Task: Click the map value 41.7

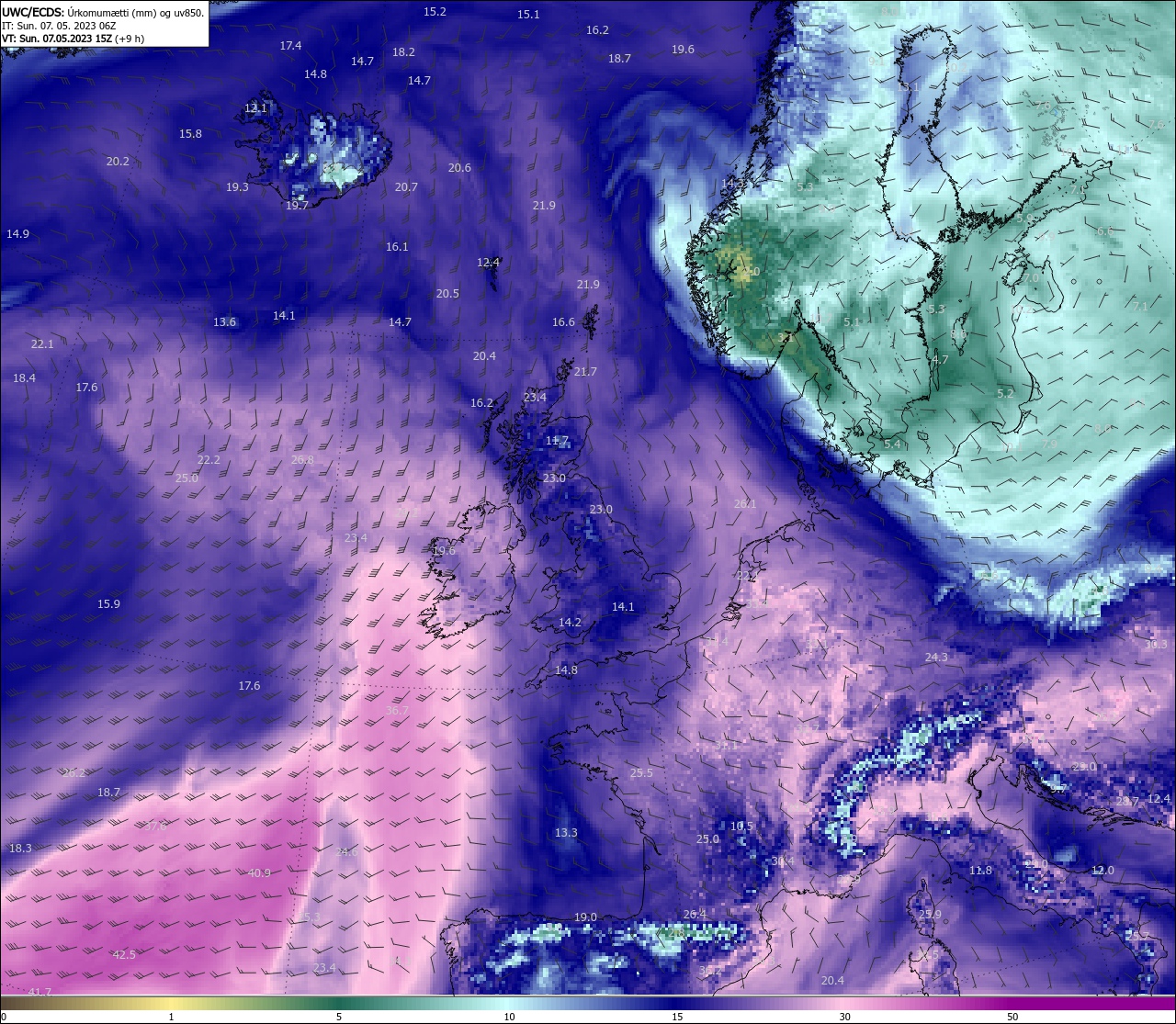Action: (40, 993)
